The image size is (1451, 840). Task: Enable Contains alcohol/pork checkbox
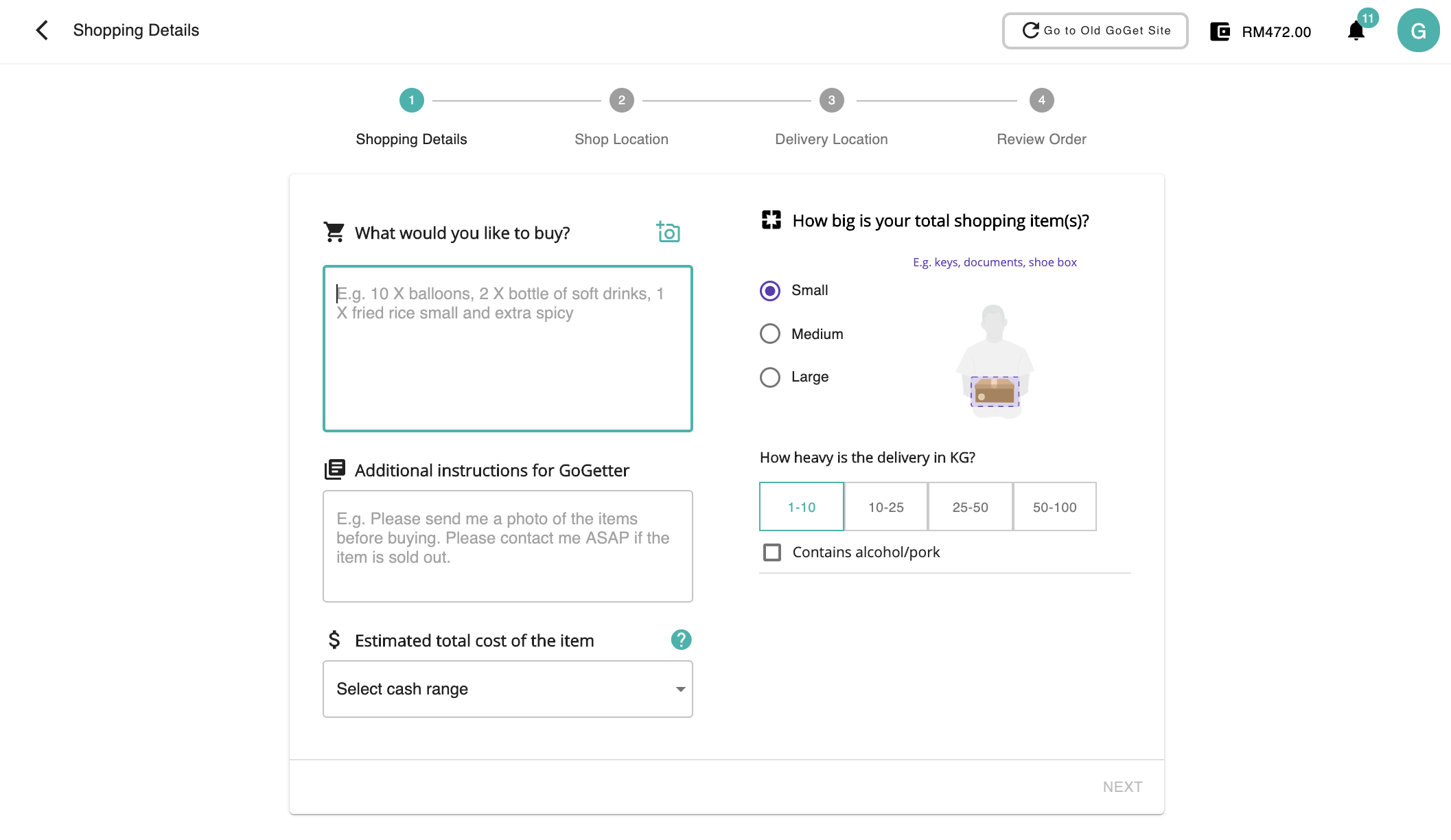pos(772,552)
